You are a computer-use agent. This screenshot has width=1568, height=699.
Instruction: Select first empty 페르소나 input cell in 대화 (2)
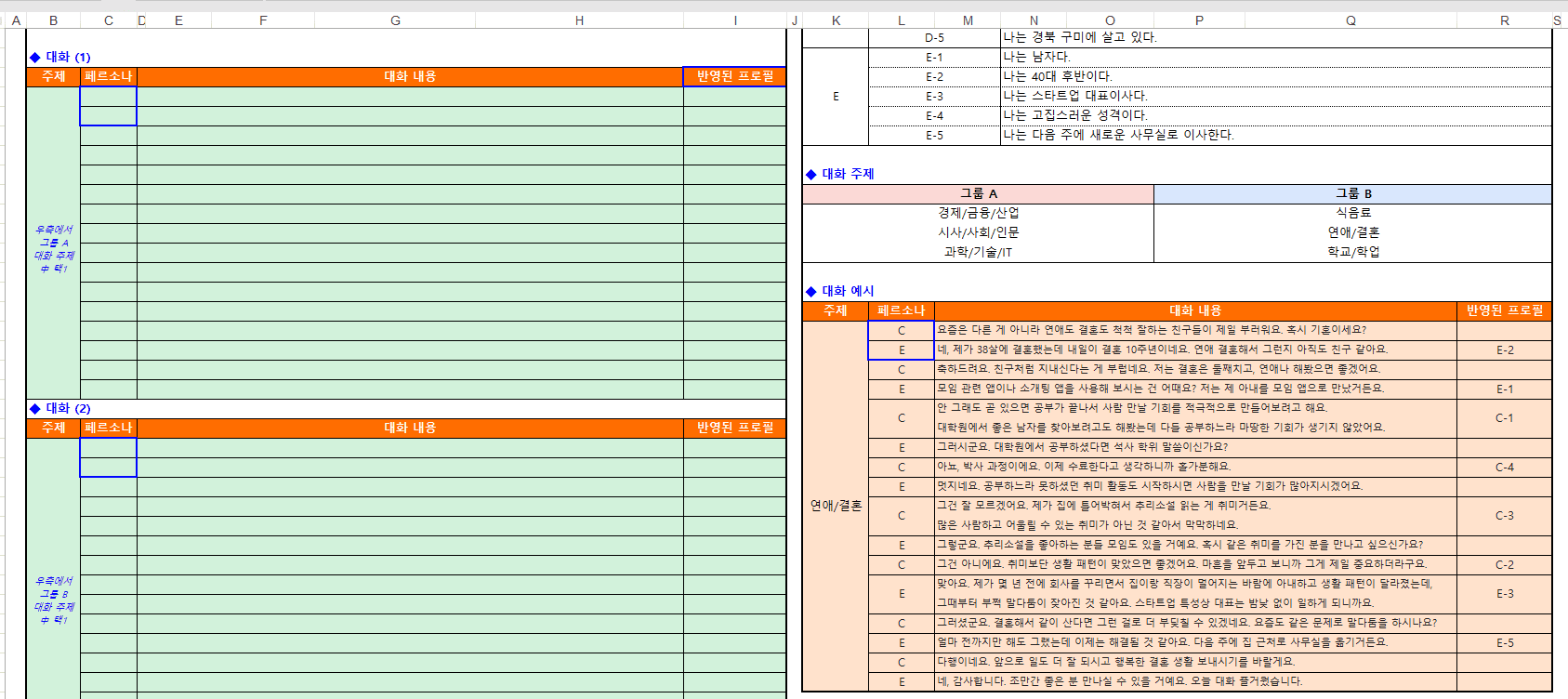[108, 447]
